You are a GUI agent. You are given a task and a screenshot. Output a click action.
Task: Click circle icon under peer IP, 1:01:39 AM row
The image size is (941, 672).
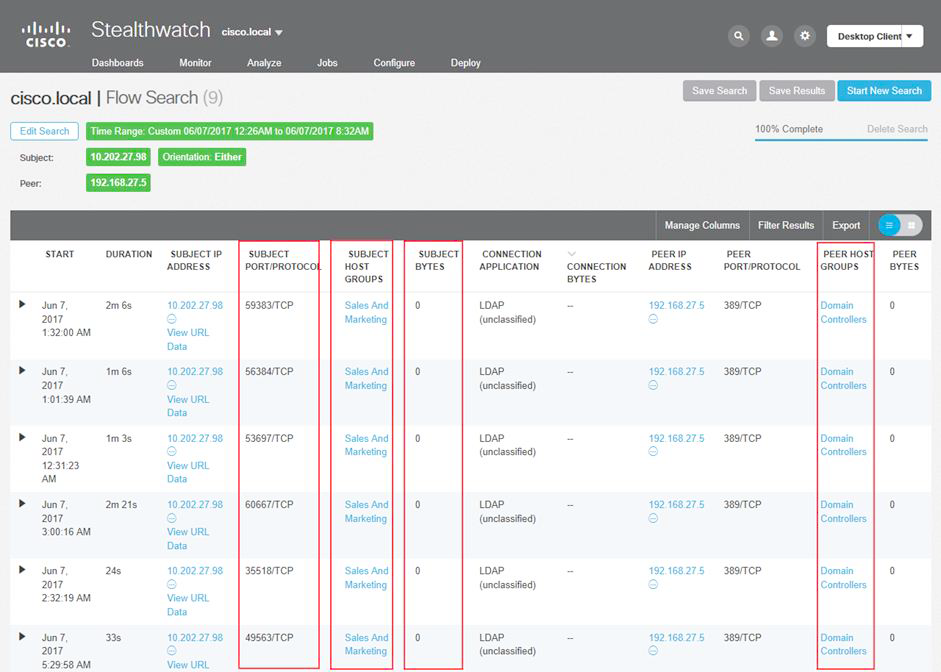654,385
